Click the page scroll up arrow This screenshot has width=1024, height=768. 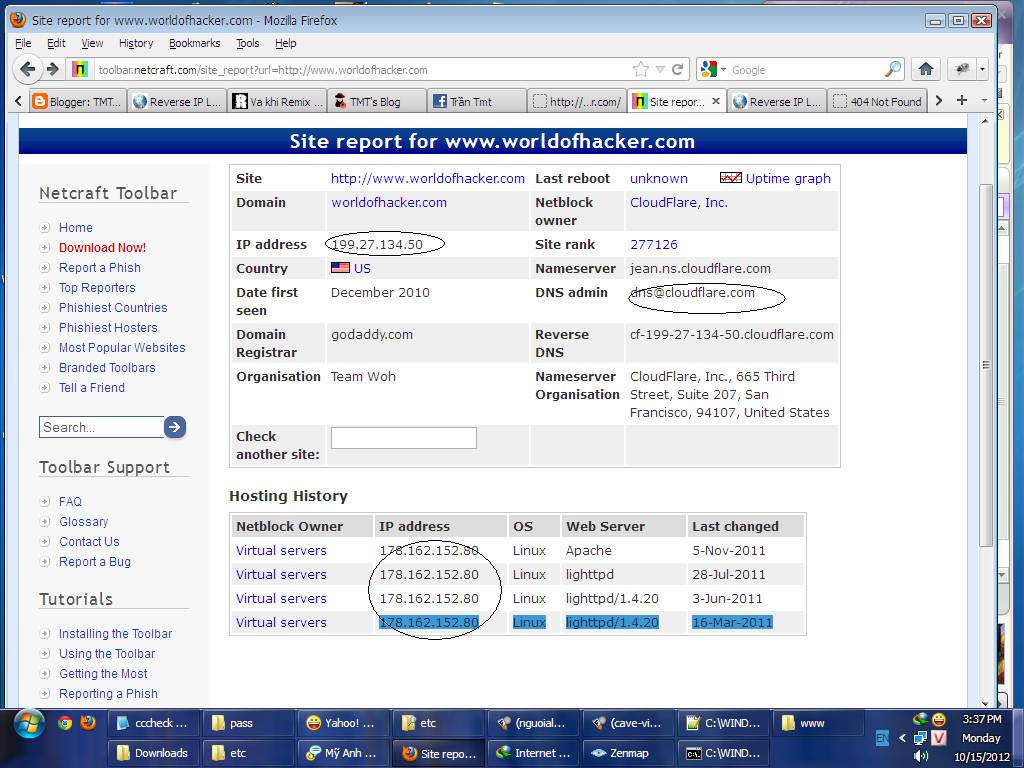[x=986, y=122]
